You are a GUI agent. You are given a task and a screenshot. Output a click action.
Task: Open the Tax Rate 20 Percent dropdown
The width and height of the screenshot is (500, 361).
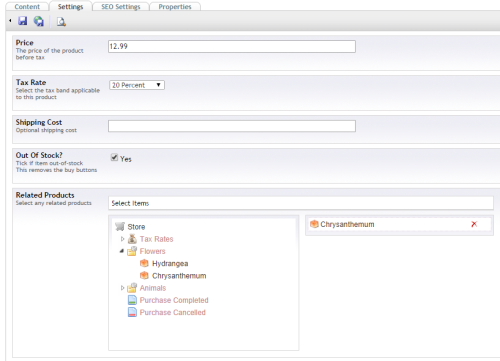137,85
